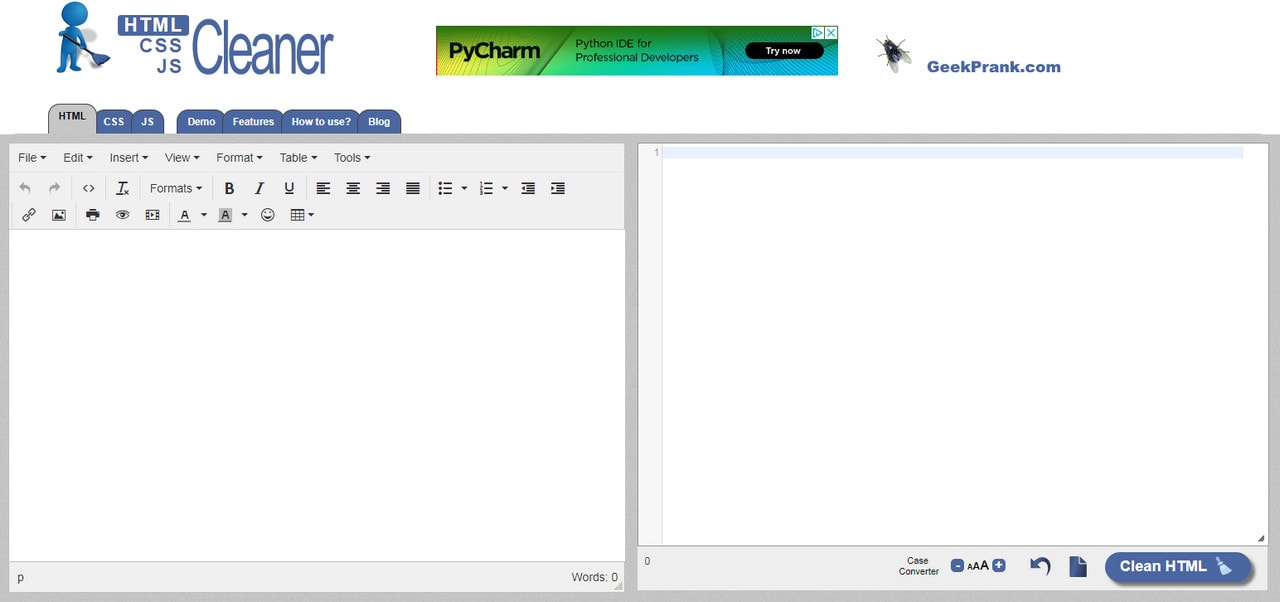Open the Blog tab

pos(379,122)
